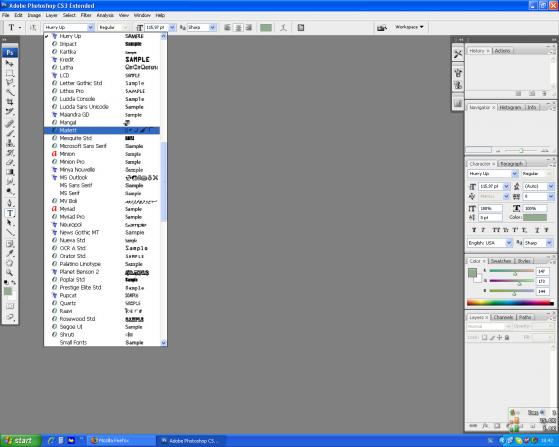The width and height of the screenshot is (559, 447).
Task: Toggle Superscript in the Character panel
Action: click(x=515, y=230)
